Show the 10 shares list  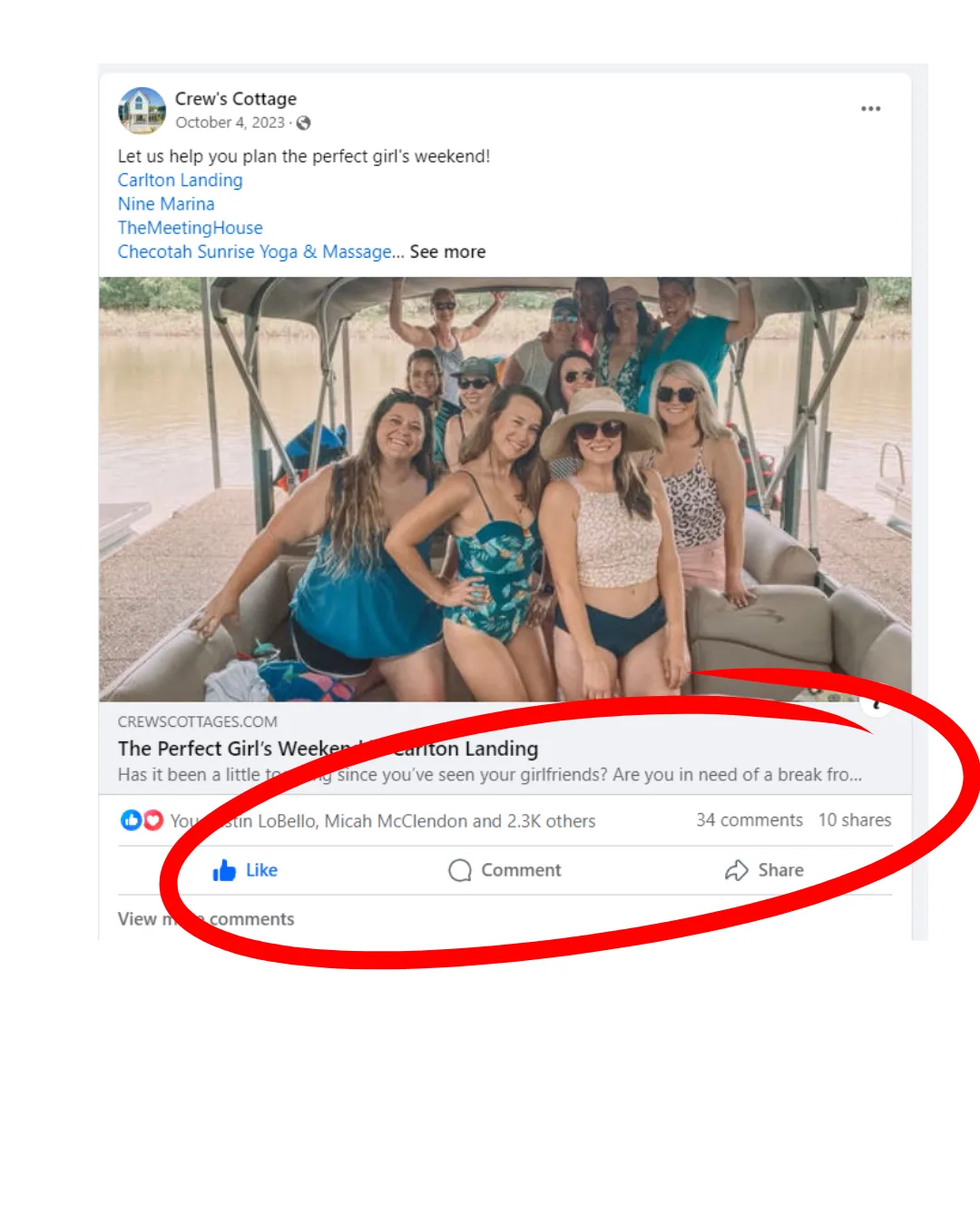(x=854, y=820)
